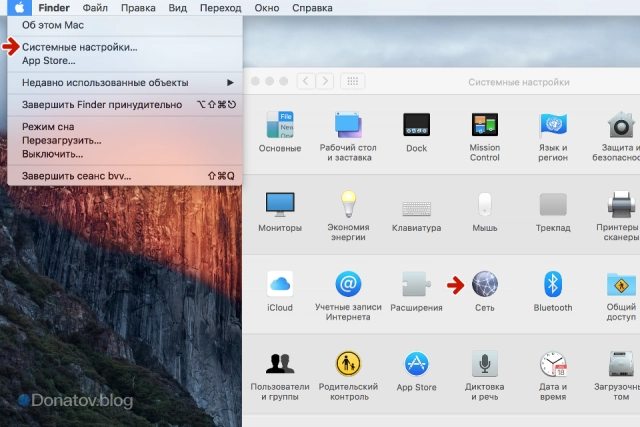Click the forward arrow in Системные настройки
Image resolution: width=640 pixels, height=427 pixels.
325,81
